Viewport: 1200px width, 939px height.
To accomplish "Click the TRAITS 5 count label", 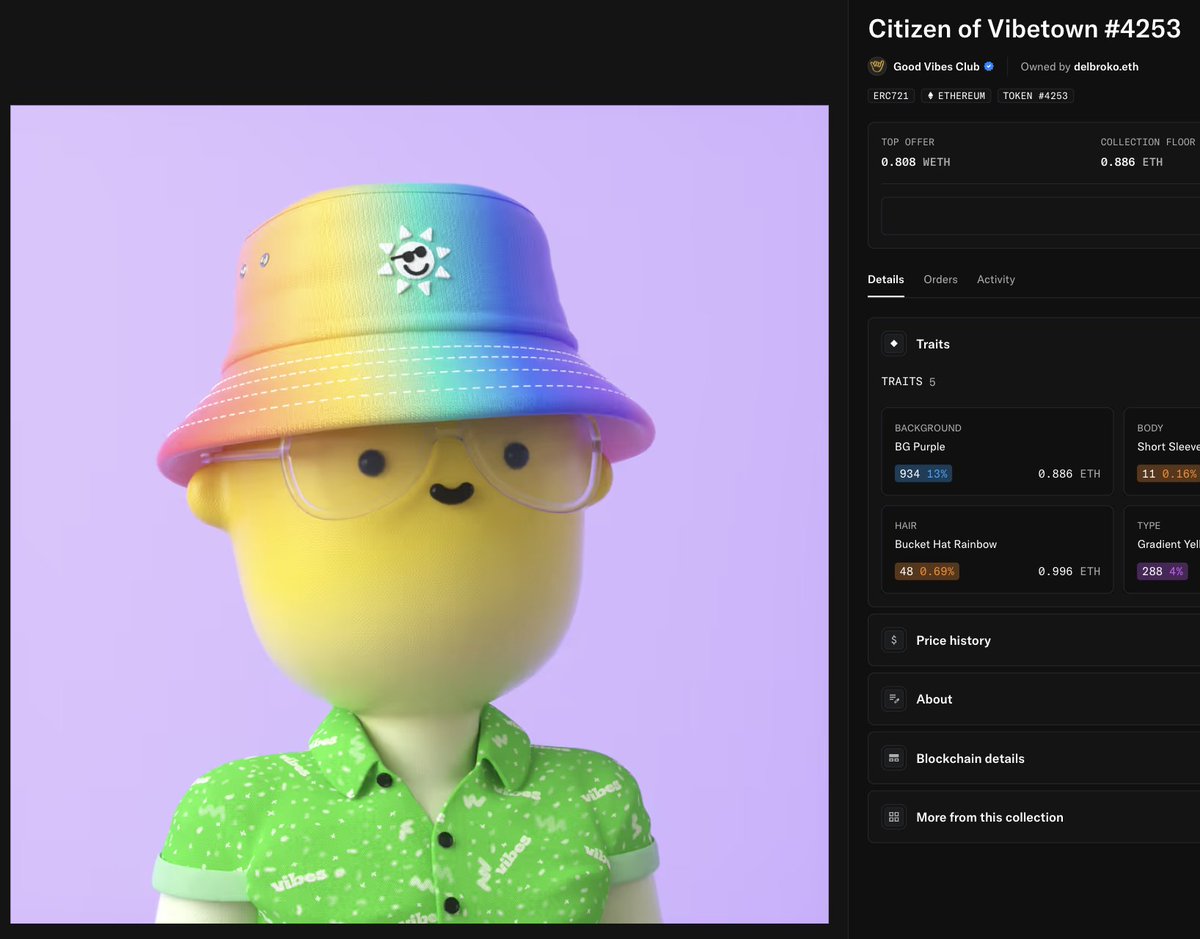I will 908,382.
